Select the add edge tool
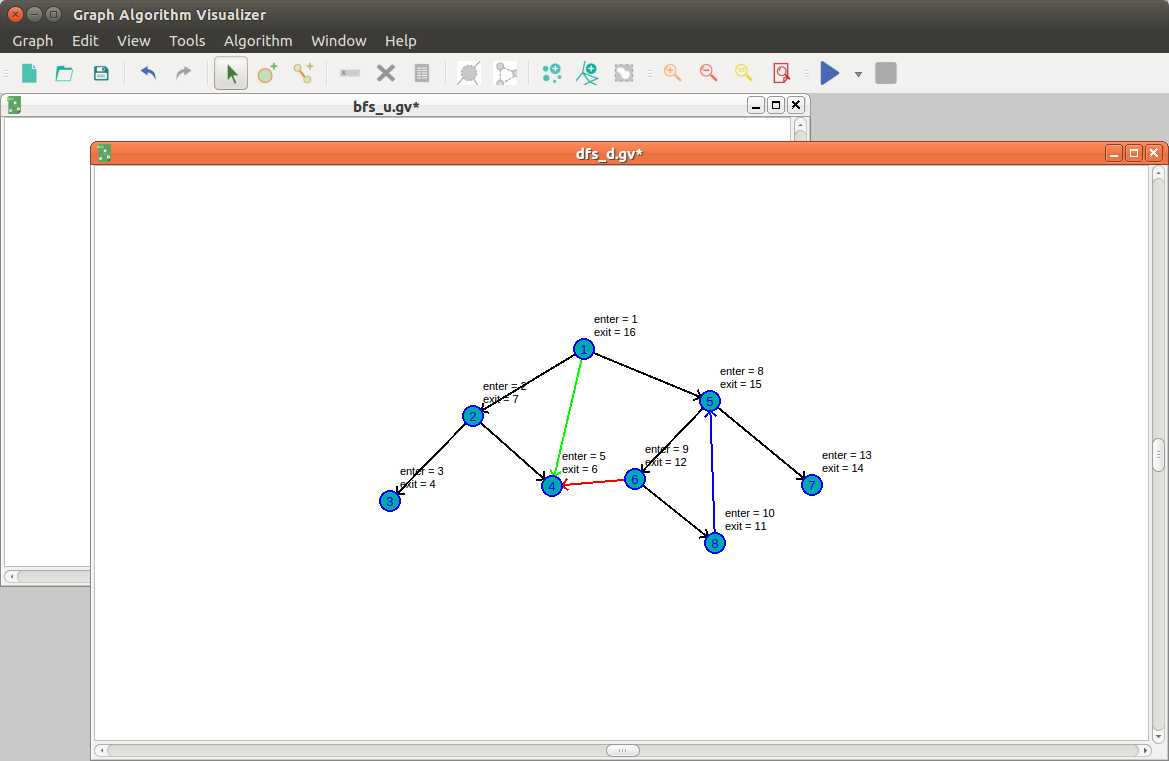1169x761 pixels. 303,73
